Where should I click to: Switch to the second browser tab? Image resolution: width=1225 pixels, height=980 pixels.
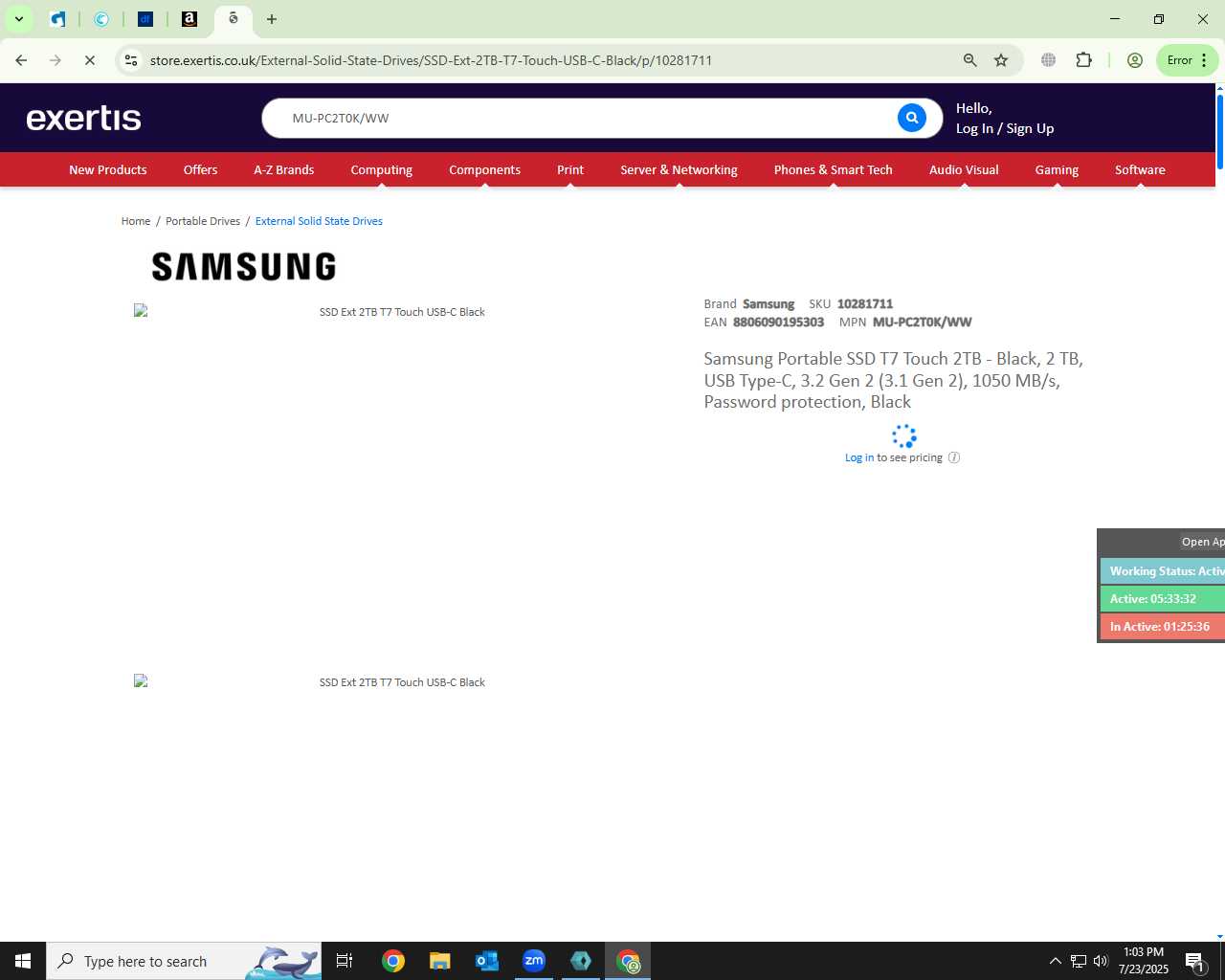pyautogui.click(x=101, y=19)
